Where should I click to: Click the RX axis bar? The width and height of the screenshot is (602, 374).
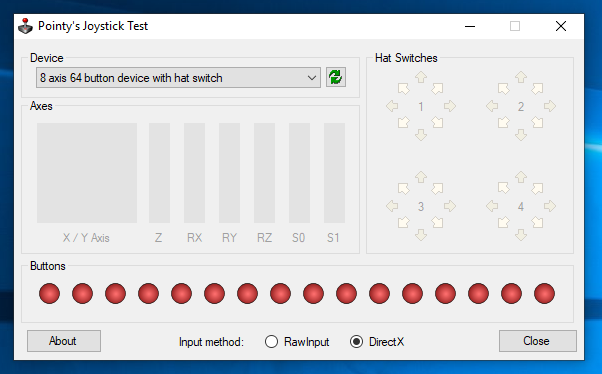click(x=194, y=173)
